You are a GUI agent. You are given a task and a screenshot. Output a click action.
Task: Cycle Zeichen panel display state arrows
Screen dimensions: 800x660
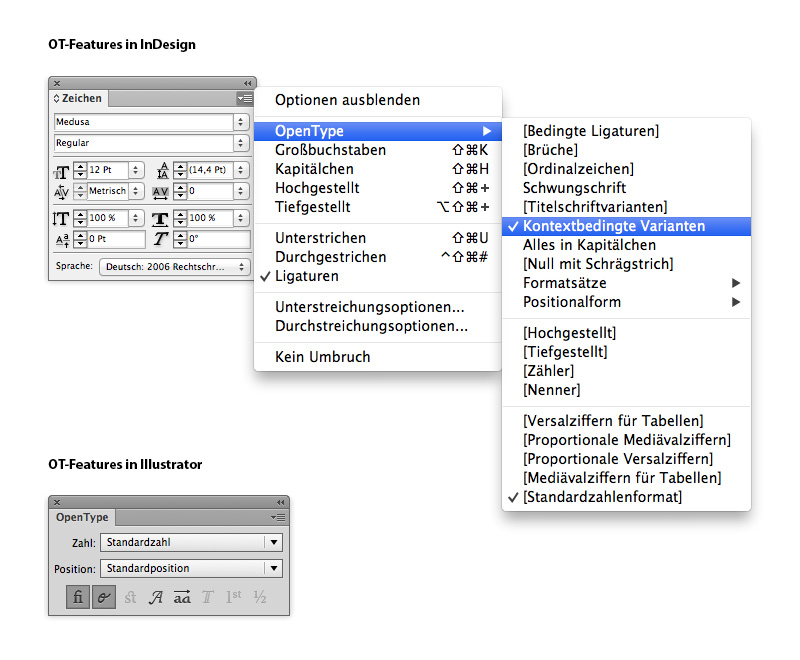(x=56, y=98)
